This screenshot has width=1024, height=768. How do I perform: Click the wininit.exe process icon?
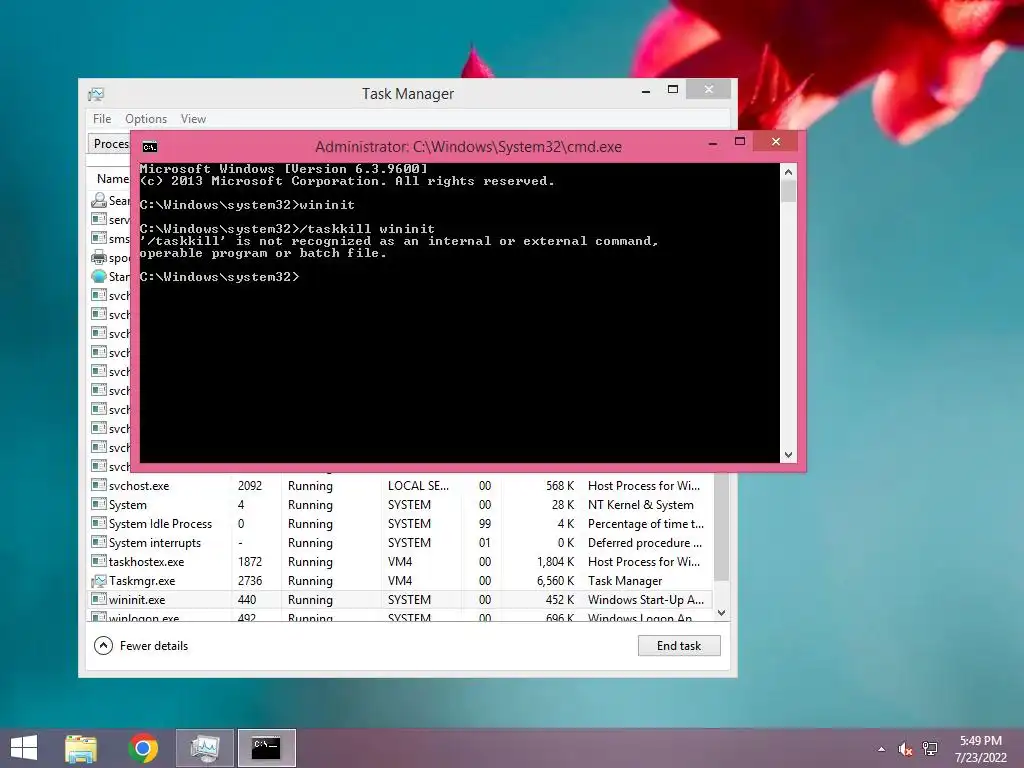(x=99, y=600)
